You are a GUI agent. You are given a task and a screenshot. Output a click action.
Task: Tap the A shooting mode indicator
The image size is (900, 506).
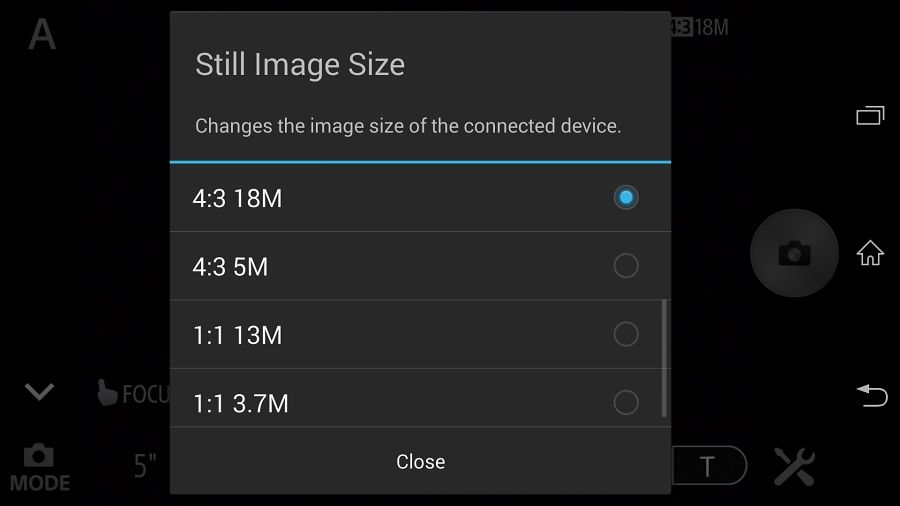click(x=42, y=34)
